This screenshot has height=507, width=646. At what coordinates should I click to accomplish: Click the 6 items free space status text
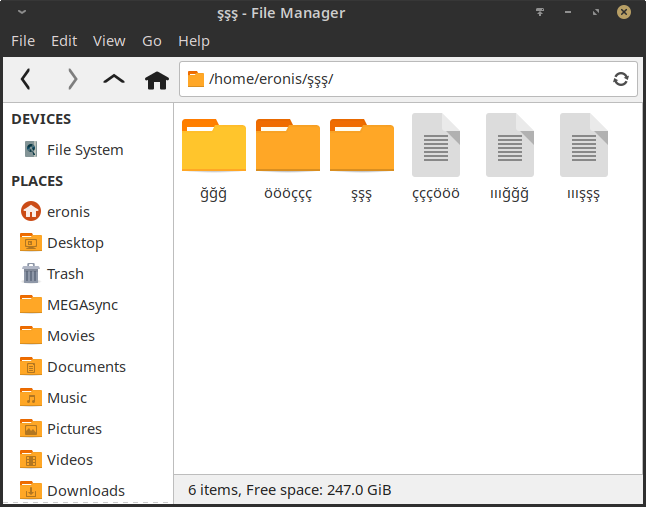[290, 490]
